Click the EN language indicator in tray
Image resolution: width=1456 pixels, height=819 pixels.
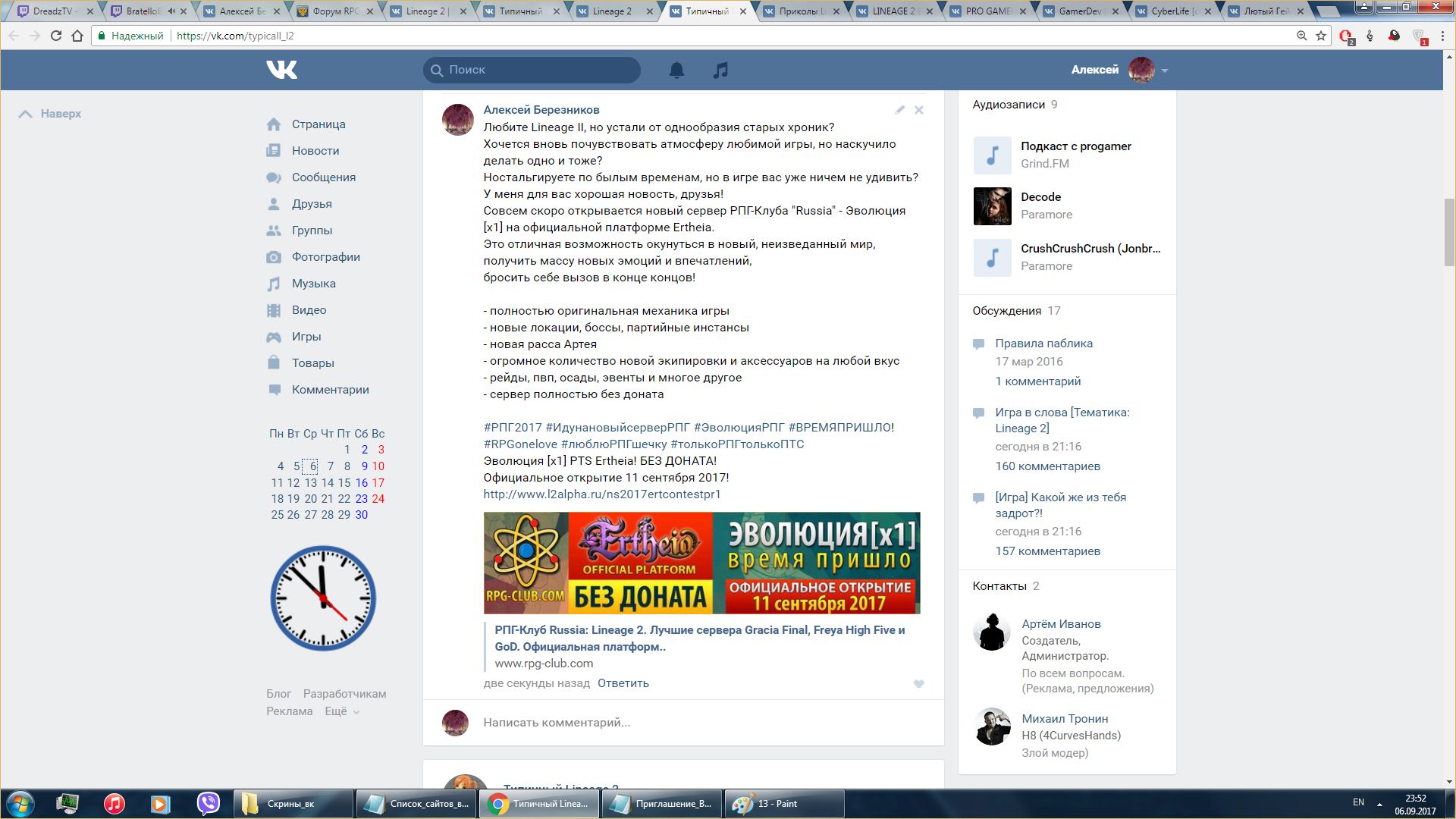(x=1358, y=802)
